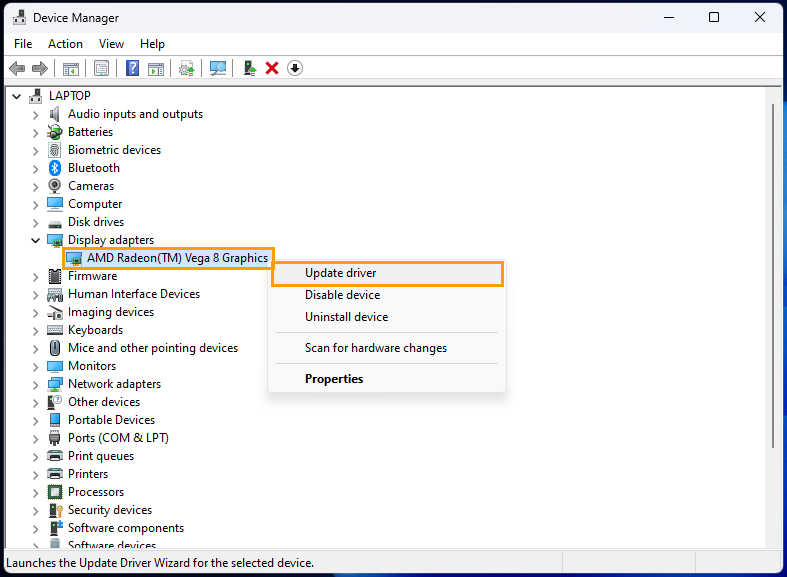Image resolution: width=787 pixels, height=577 pixels.
Task: Click the Bluetooth category icon
Action: (55, 168)
